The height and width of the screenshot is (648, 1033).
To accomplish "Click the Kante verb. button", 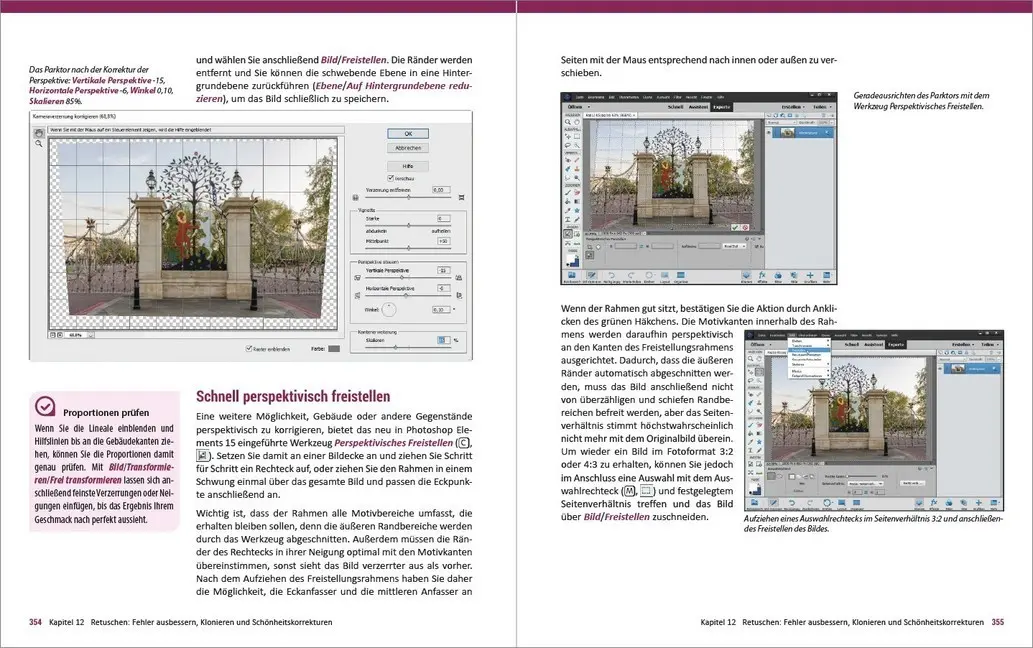I will (911, 483).
